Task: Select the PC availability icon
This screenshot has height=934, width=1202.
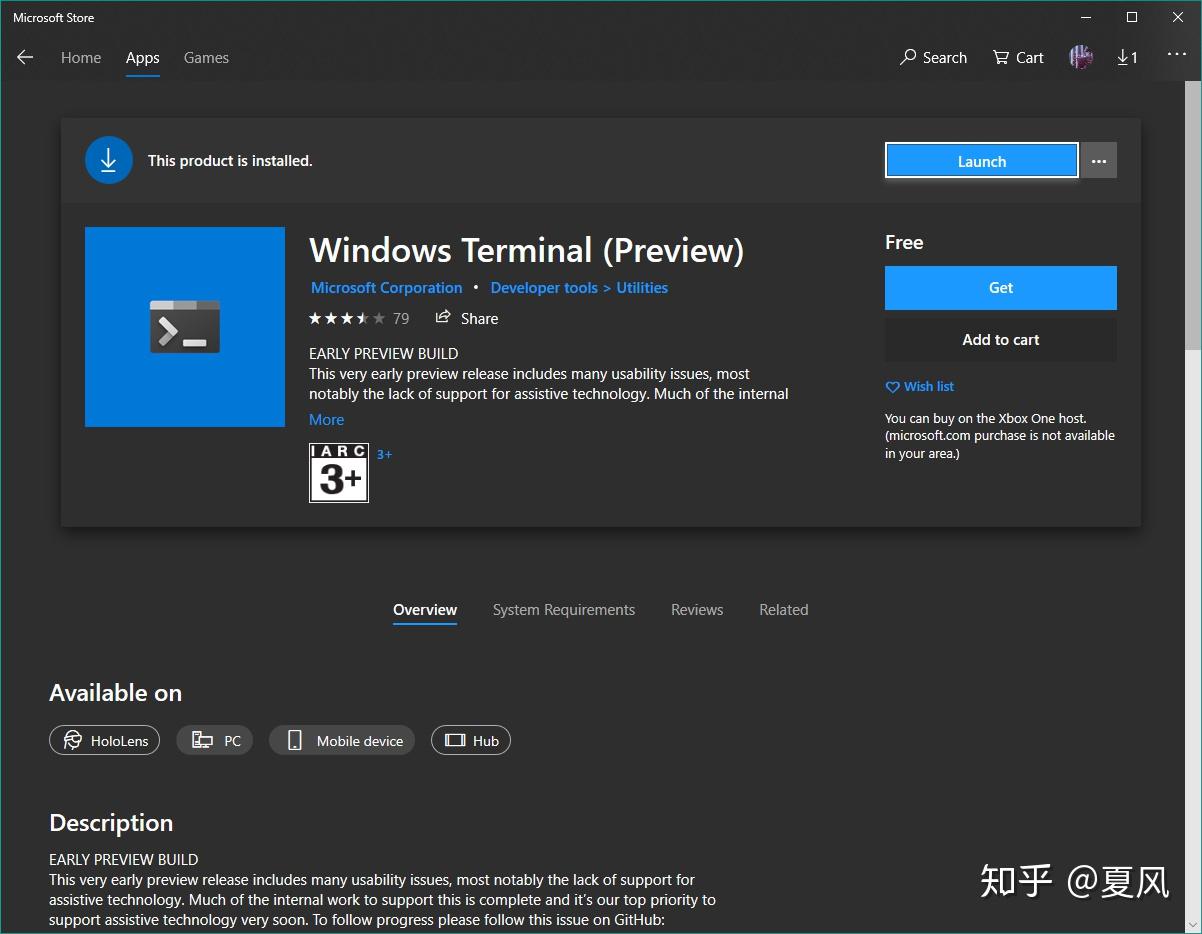Action: pyautogui.click(x=214, y=740)
